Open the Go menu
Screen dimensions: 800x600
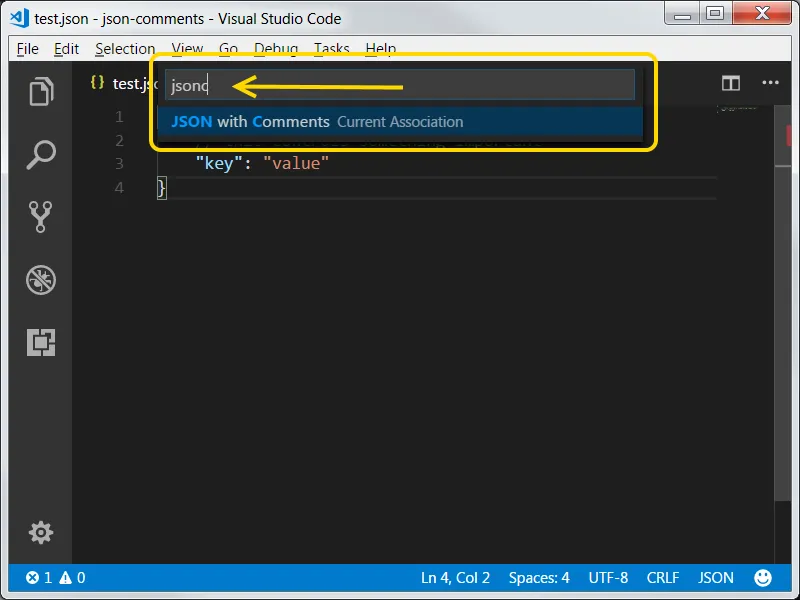(229, 48)
